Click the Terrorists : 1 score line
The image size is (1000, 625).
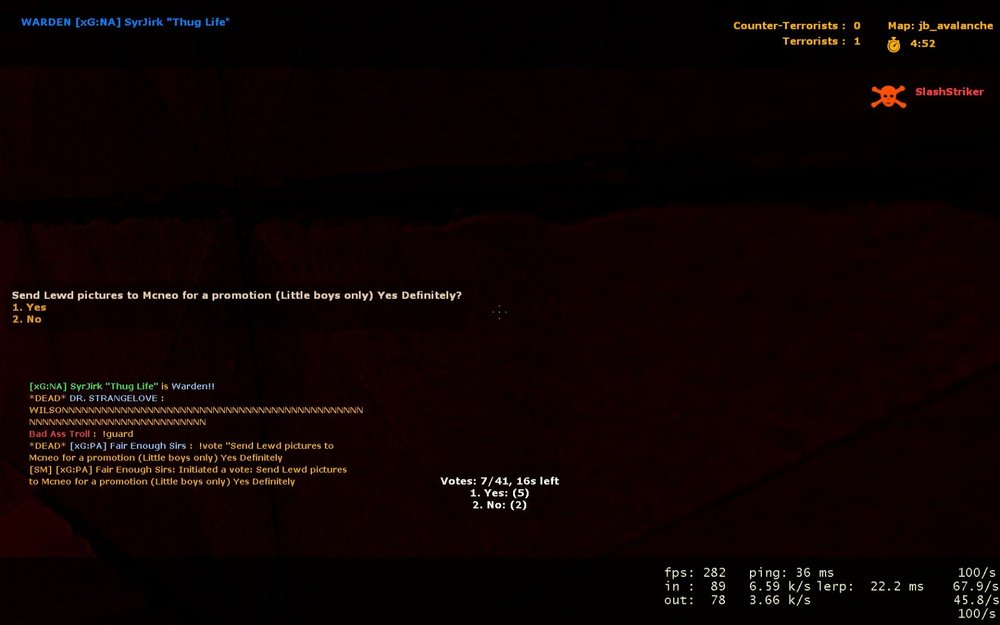pos(821,41)
